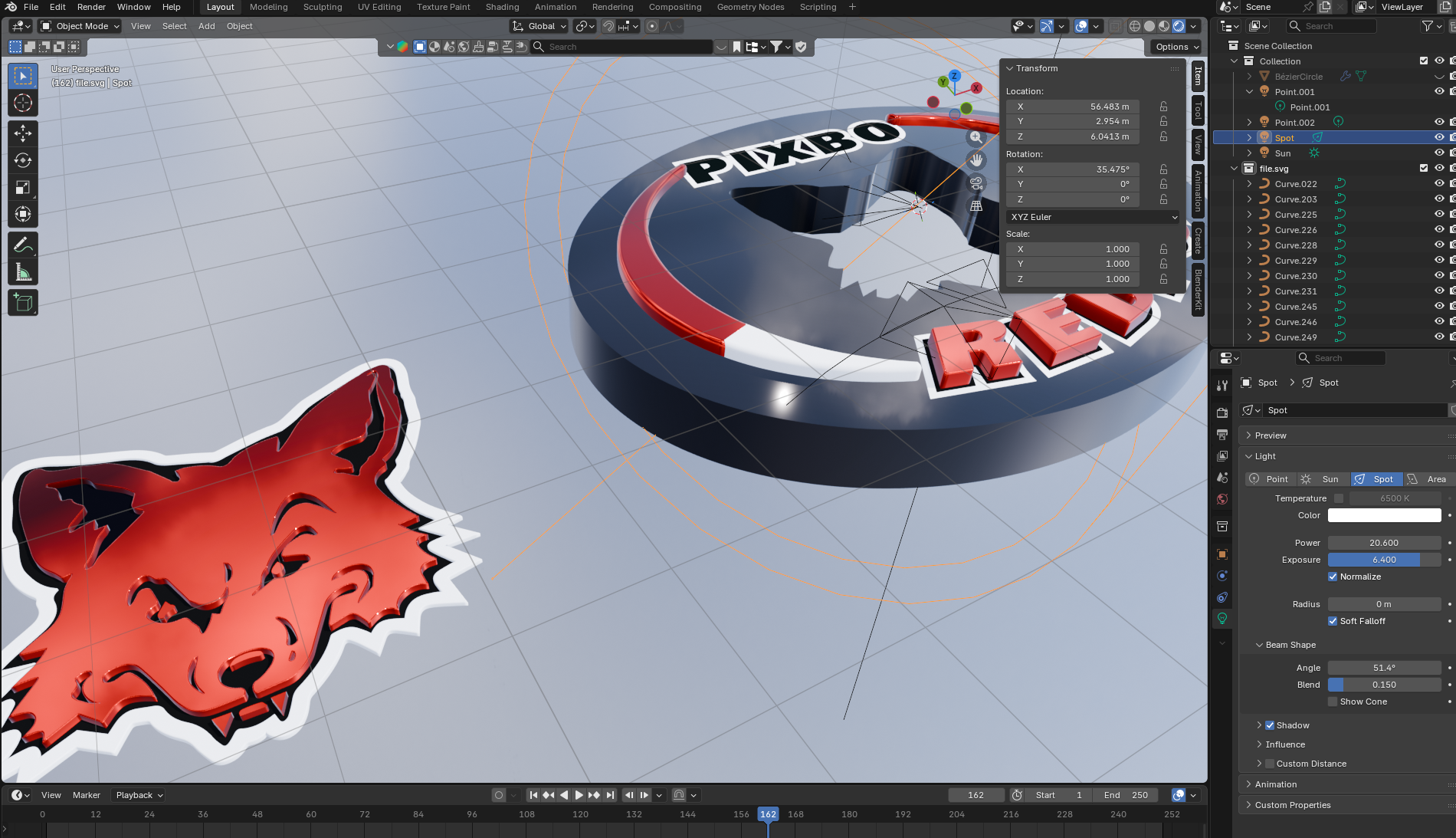1456x838 pixels.
Task: Click the viewport zoom magnifier icon
Action: click(976, 137)
